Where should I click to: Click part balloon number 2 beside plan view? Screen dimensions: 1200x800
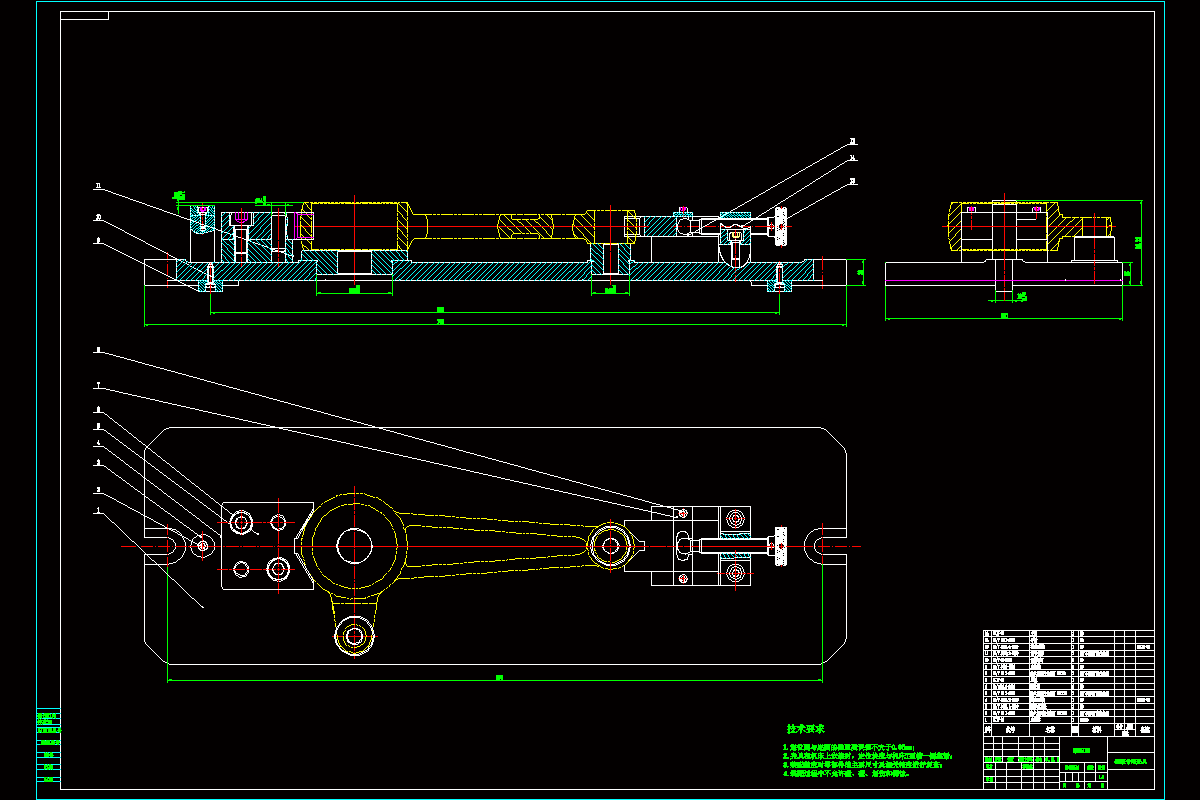(x=98, y=490)
